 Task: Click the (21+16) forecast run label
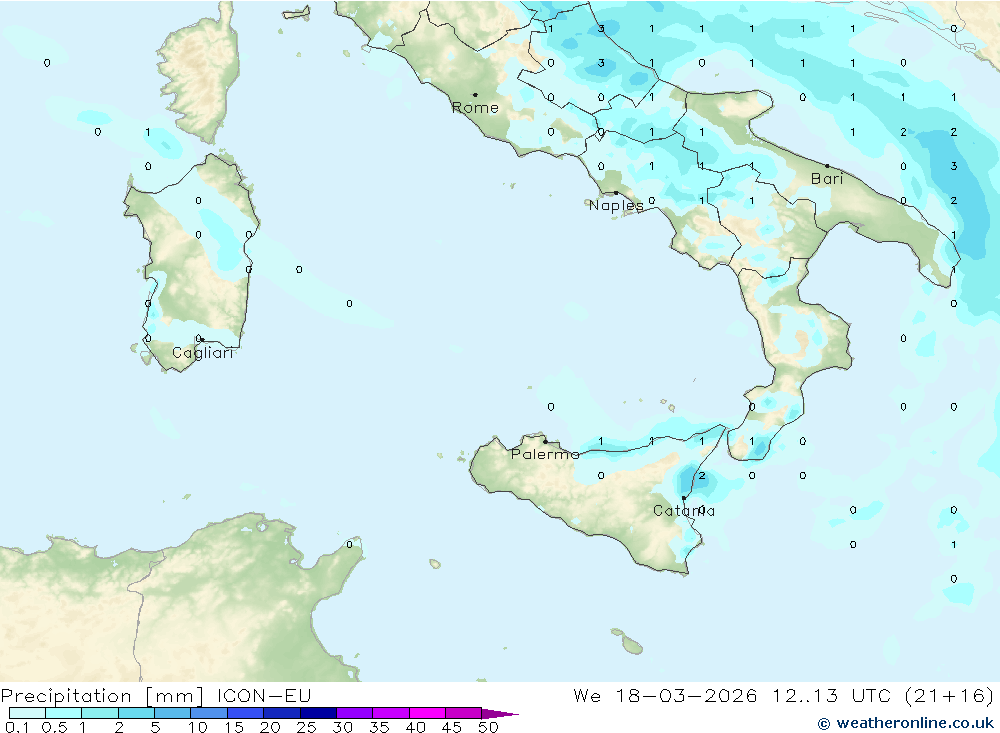coord(950,695)
